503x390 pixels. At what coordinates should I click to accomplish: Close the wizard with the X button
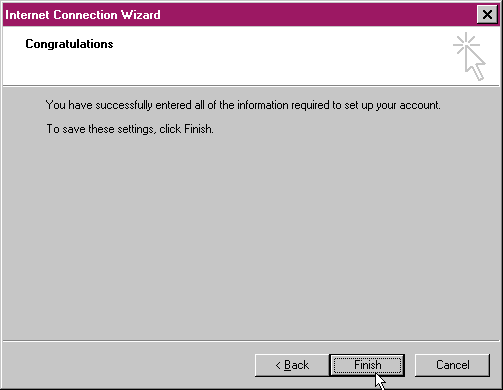(x=487, y=15)
